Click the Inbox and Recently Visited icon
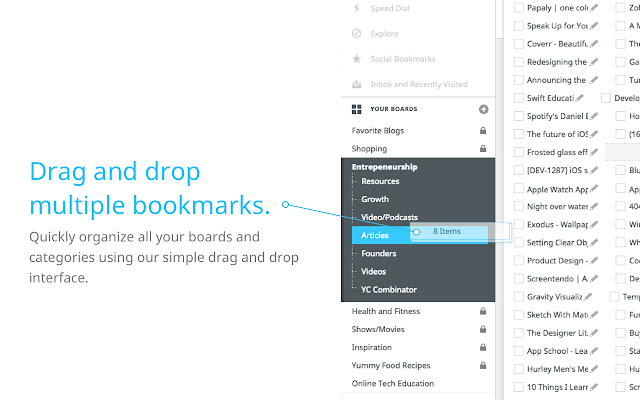This screenshot has width=640, height=400. (356, 84)
